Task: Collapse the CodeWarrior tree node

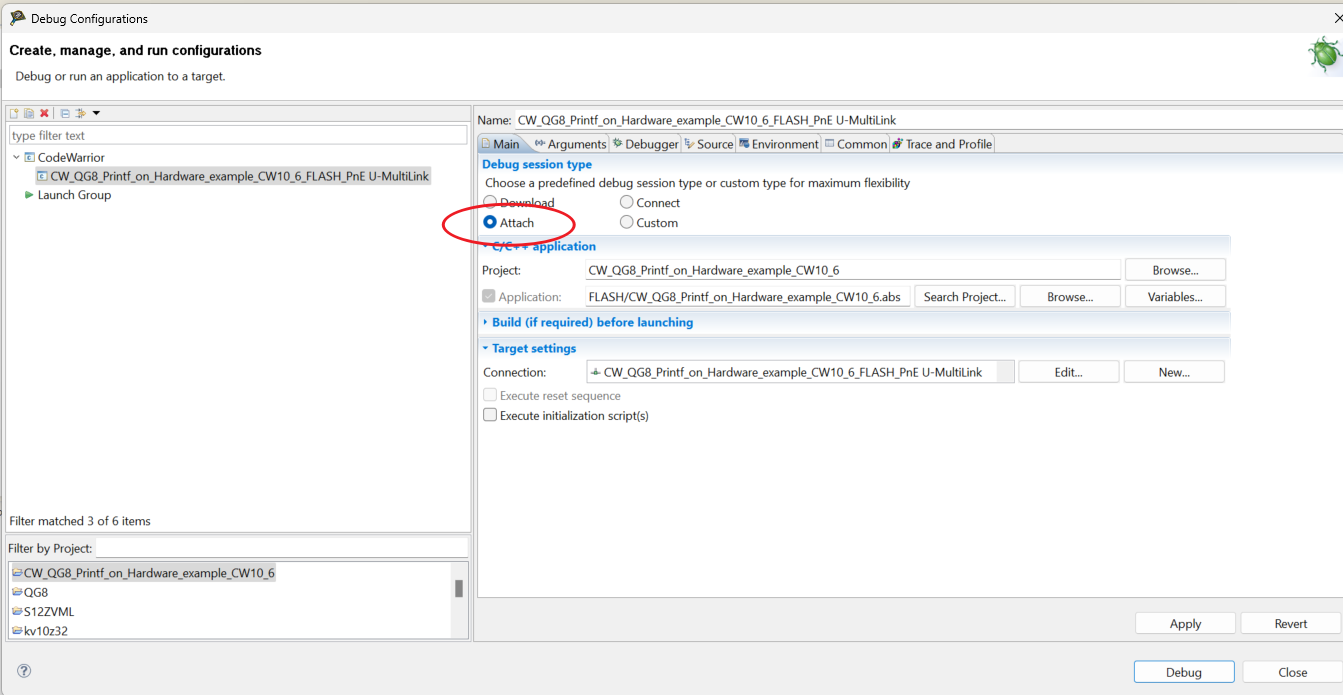Action: click(16, 157)
